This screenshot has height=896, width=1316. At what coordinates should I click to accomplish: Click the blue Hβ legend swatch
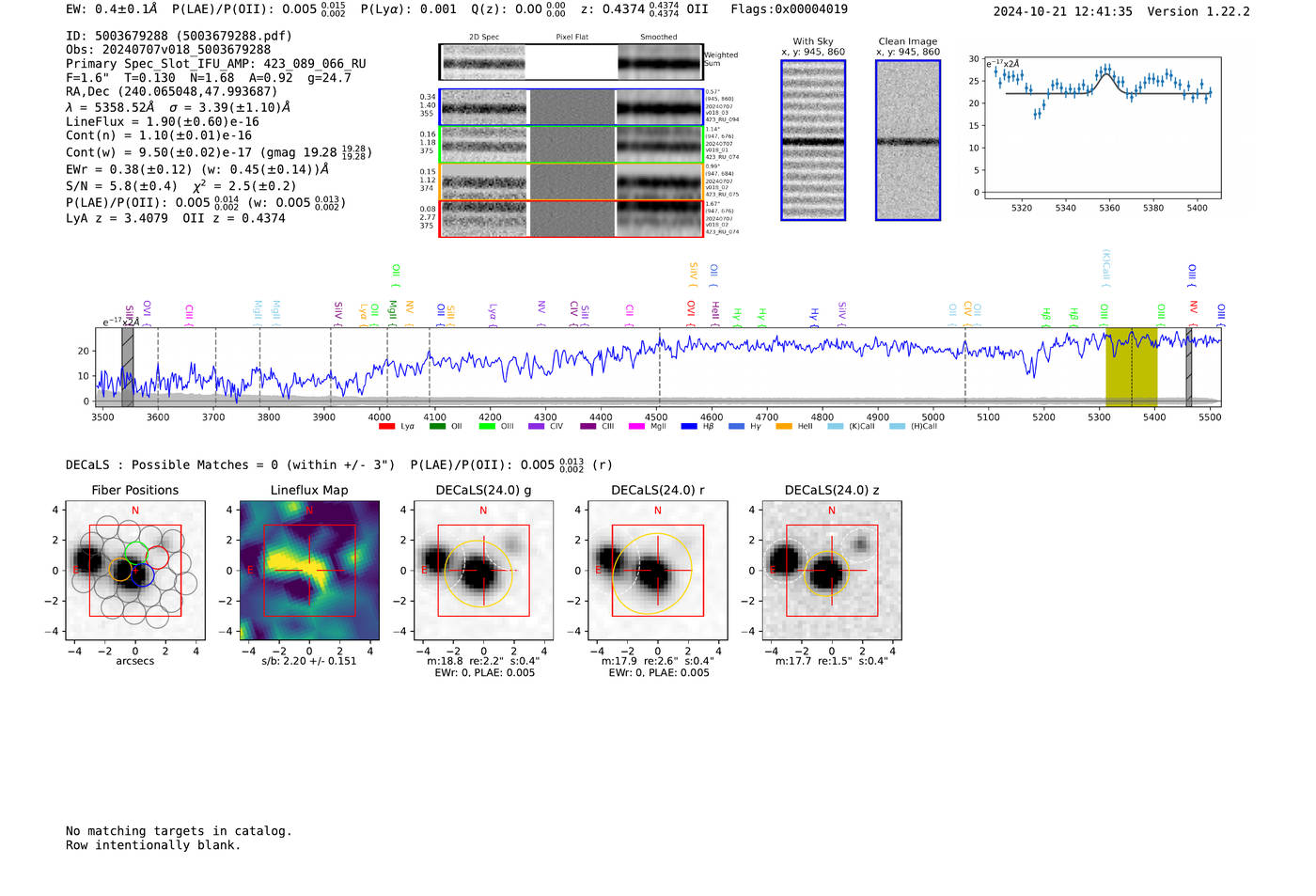pyautogui.click(x=689, y=427)
